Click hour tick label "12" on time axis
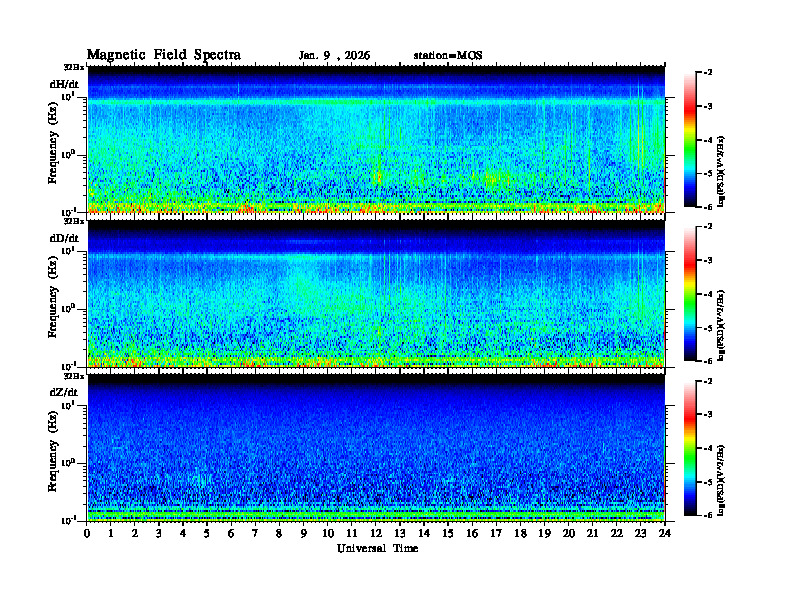The width and height of the screenshot is (792, 612). (x=376, y=533)
